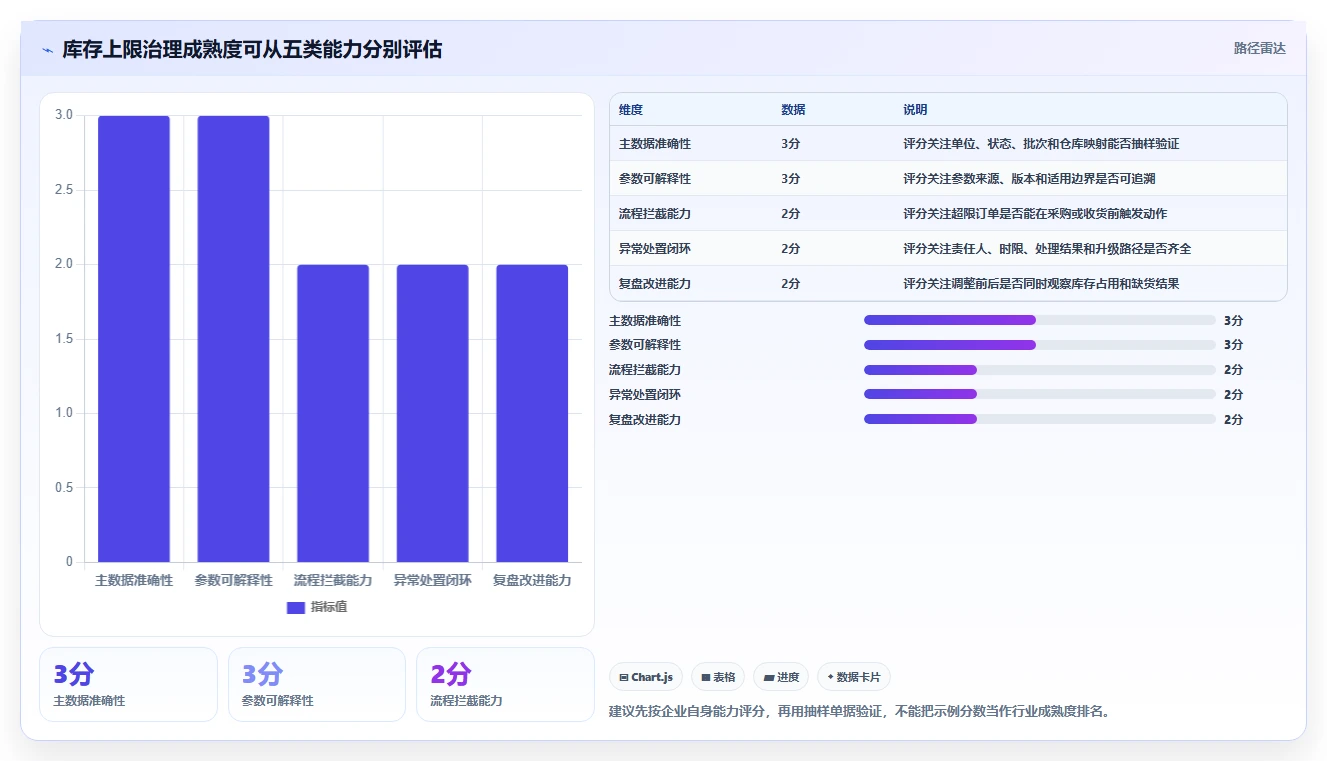Click the 说明 column header
The image size is (1327, 761).
(x=915, y=110)
